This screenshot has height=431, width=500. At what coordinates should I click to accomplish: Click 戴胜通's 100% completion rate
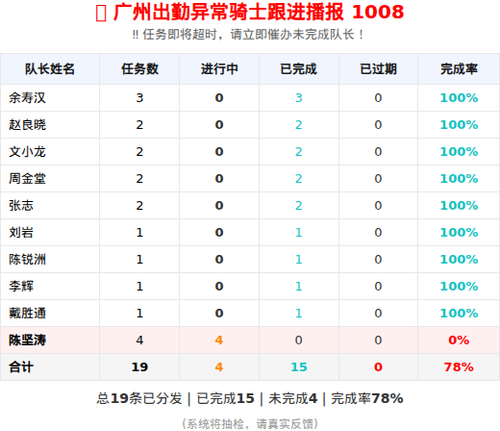click(x=459, y=313)
